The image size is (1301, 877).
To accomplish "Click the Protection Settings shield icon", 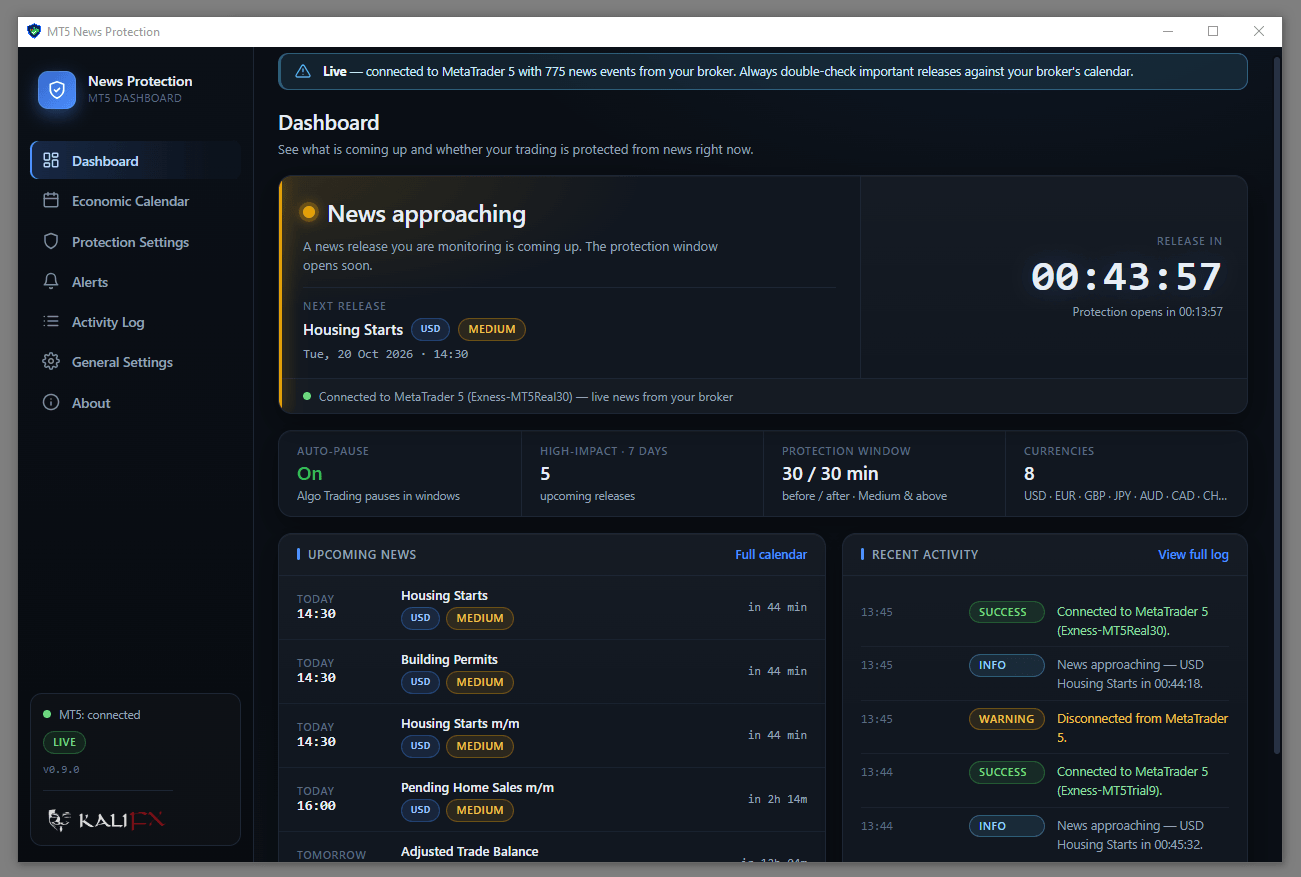I will tap(51, 241).
